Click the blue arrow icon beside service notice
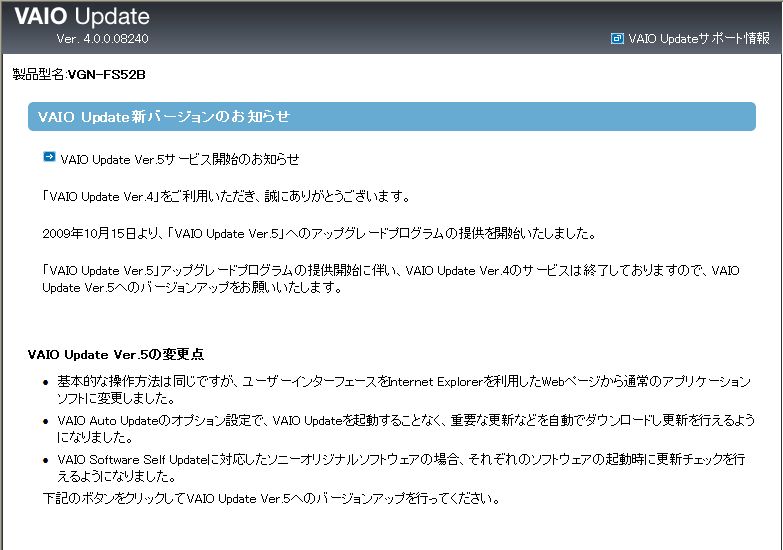783x550 pixels. 49,158
